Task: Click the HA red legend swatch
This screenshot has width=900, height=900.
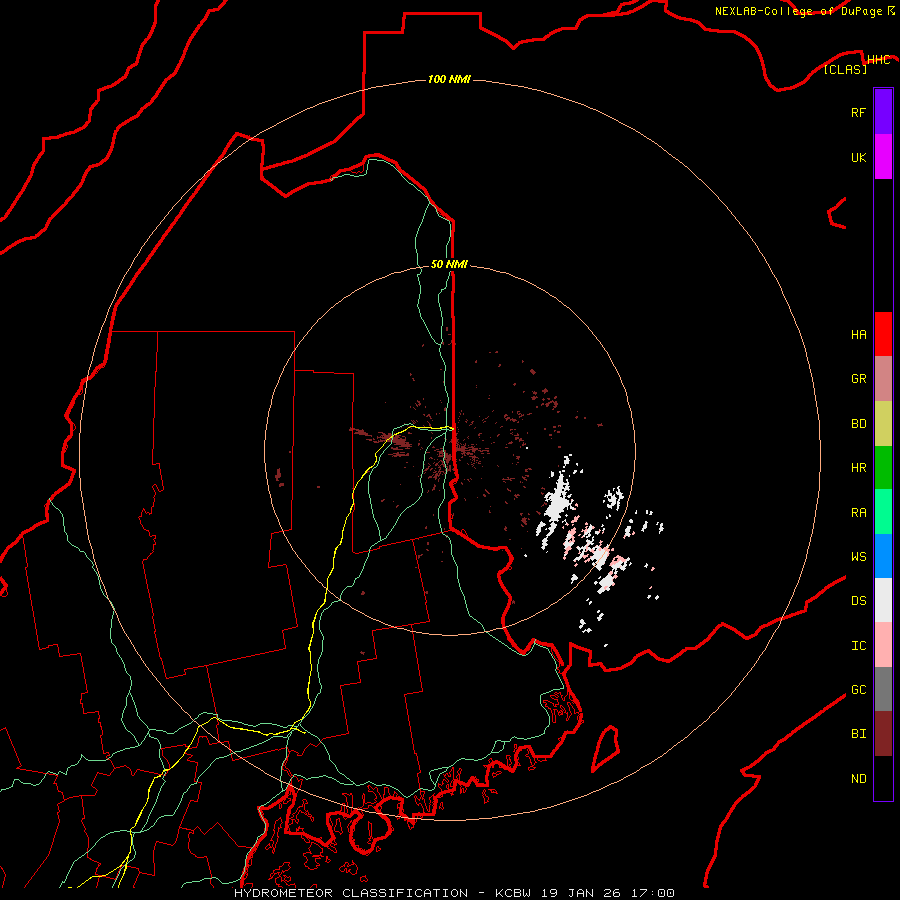Action: tap(883, 334)
